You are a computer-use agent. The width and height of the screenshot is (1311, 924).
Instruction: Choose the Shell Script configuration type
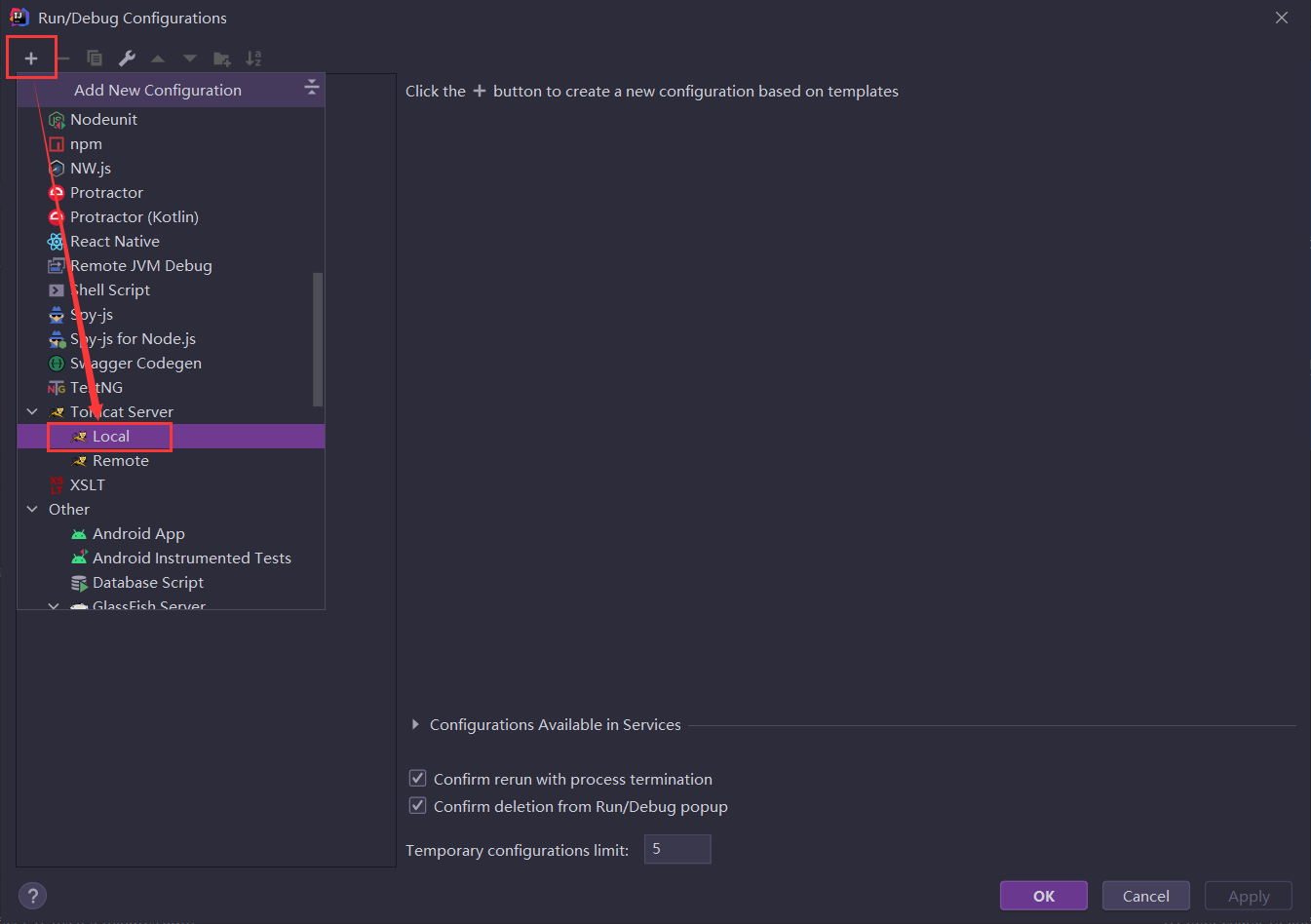coord(171,290)
